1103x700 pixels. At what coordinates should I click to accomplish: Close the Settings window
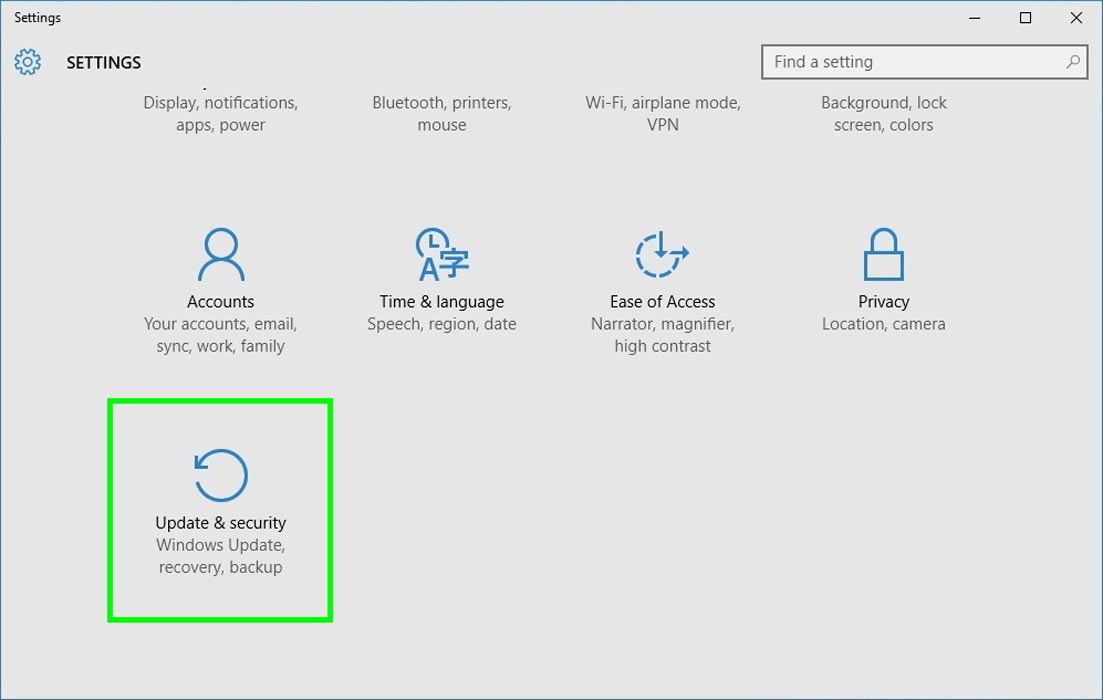click(1076, 18)
